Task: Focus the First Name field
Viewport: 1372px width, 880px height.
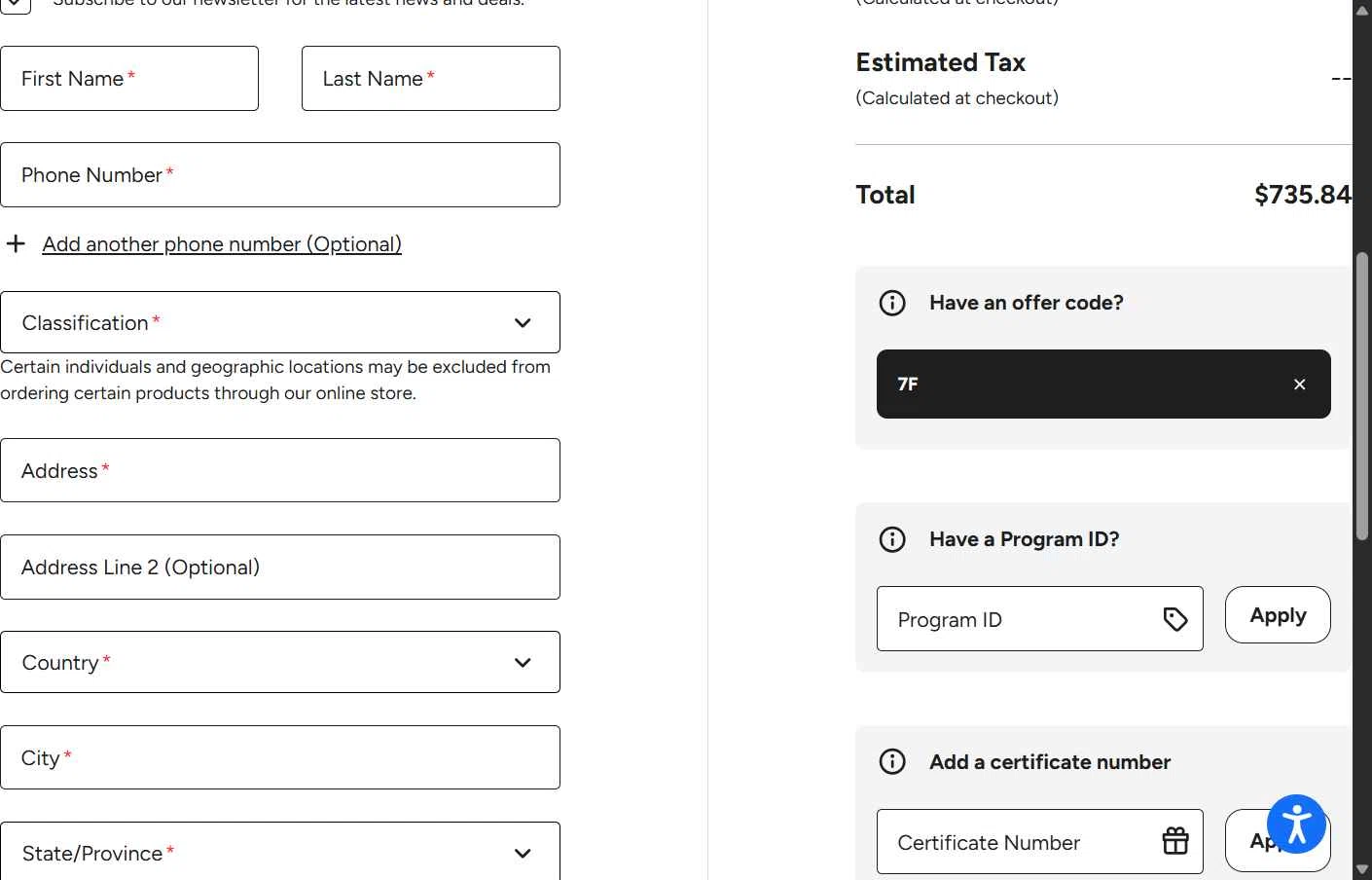Action: pyautogui.click(x=129, y=79)
